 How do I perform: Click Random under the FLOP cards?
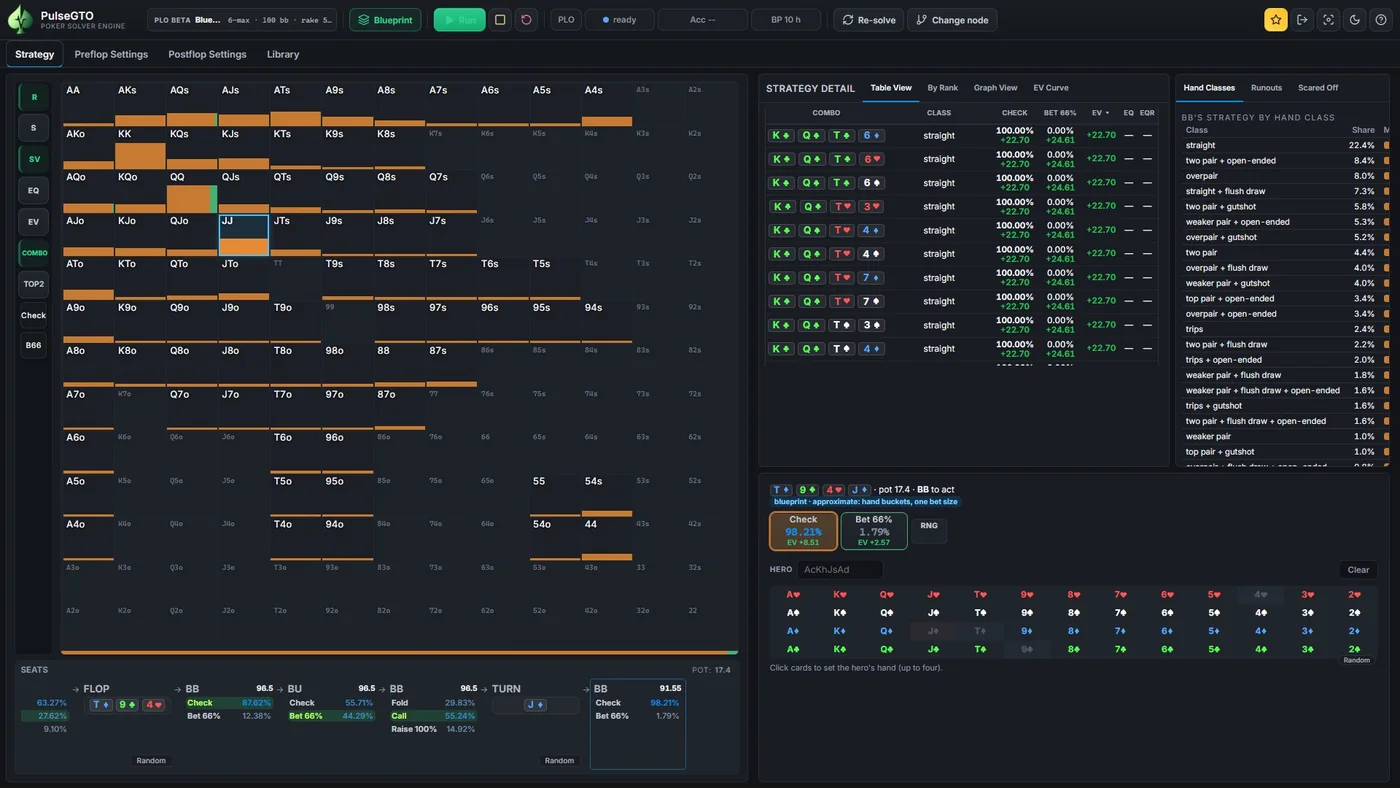[151, 761]
